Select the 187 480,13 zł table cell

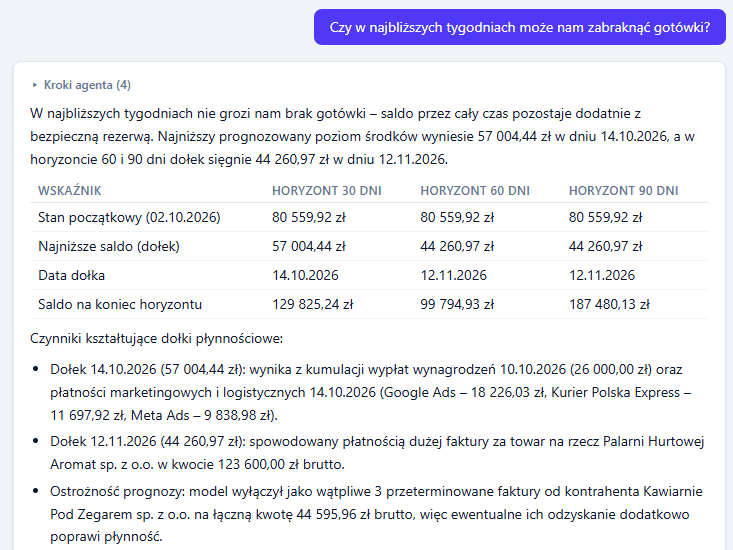(609, 304)
